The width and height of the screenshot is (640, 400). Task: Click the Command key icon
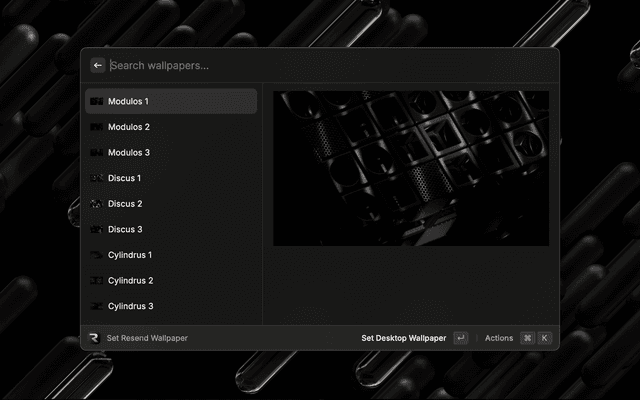527,338
